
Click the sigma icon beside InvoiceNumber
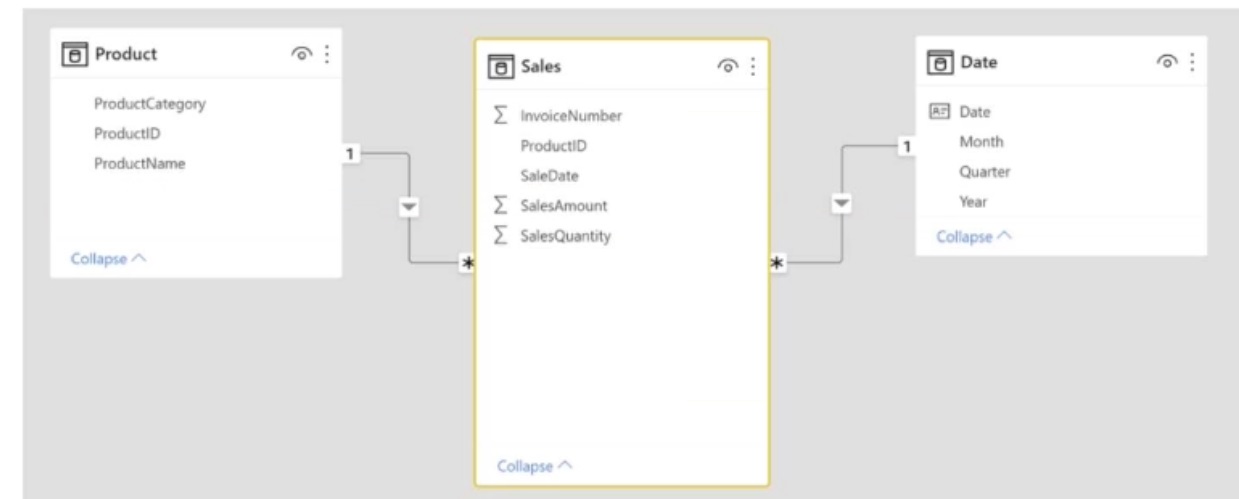tap(501, 116)
